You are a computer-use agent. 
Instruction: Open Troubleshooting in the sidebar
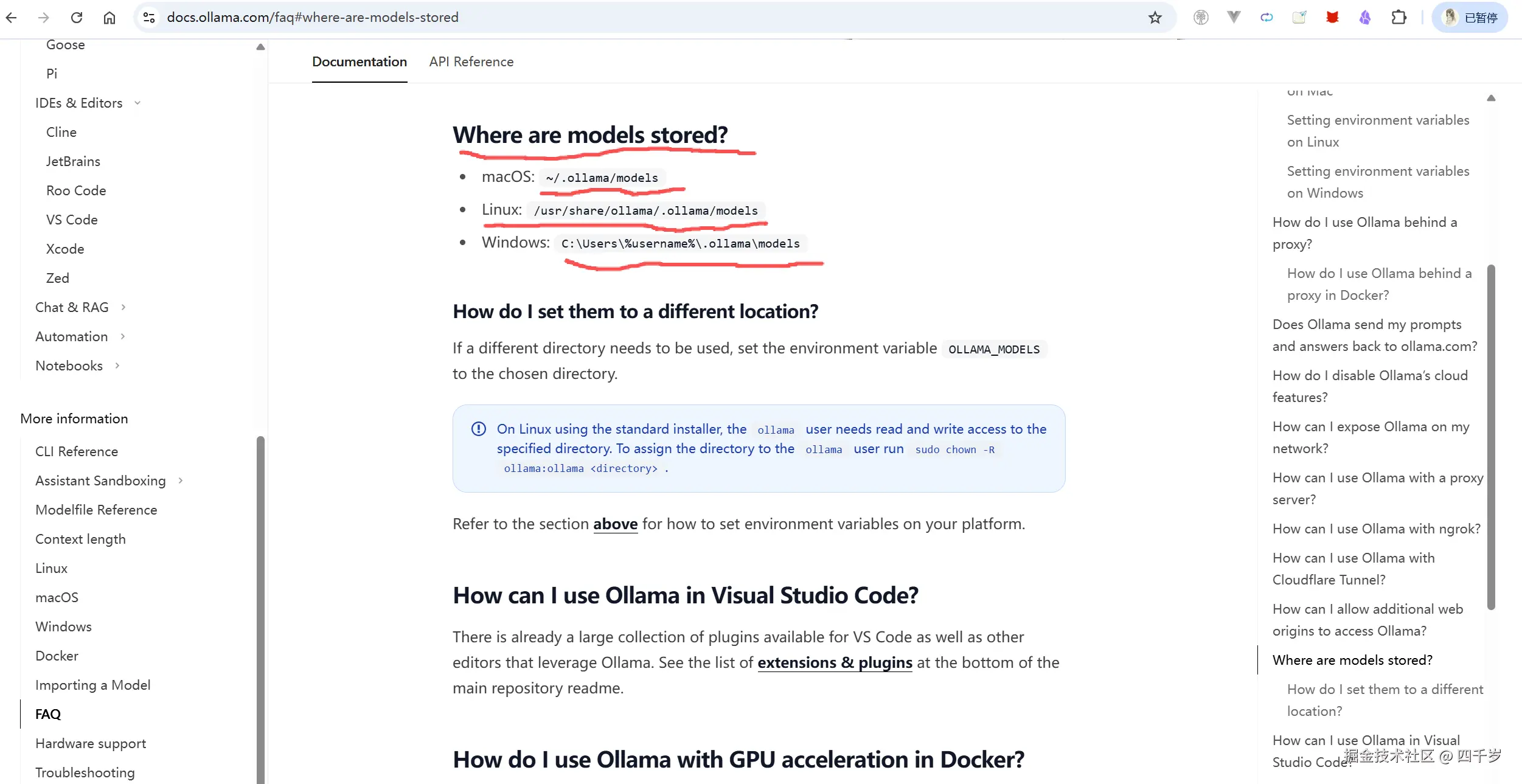(x=85, y=772)
